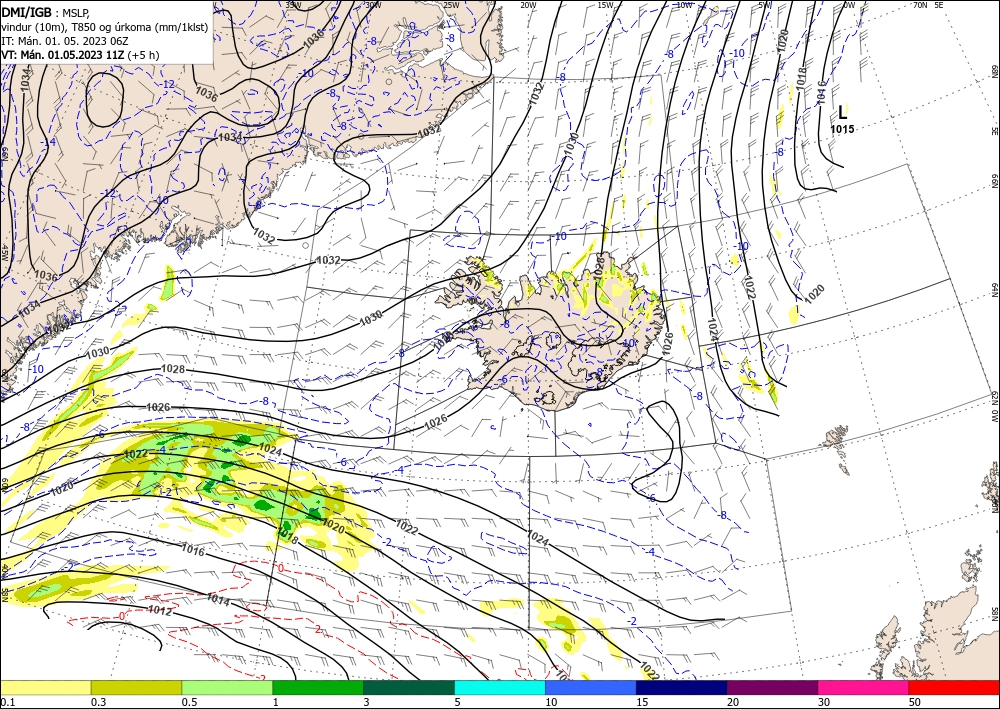Click the blue '-12' isotherm label near 1036 isobar
This screenshot has width=1000, height=709.
tap(168, 84)
